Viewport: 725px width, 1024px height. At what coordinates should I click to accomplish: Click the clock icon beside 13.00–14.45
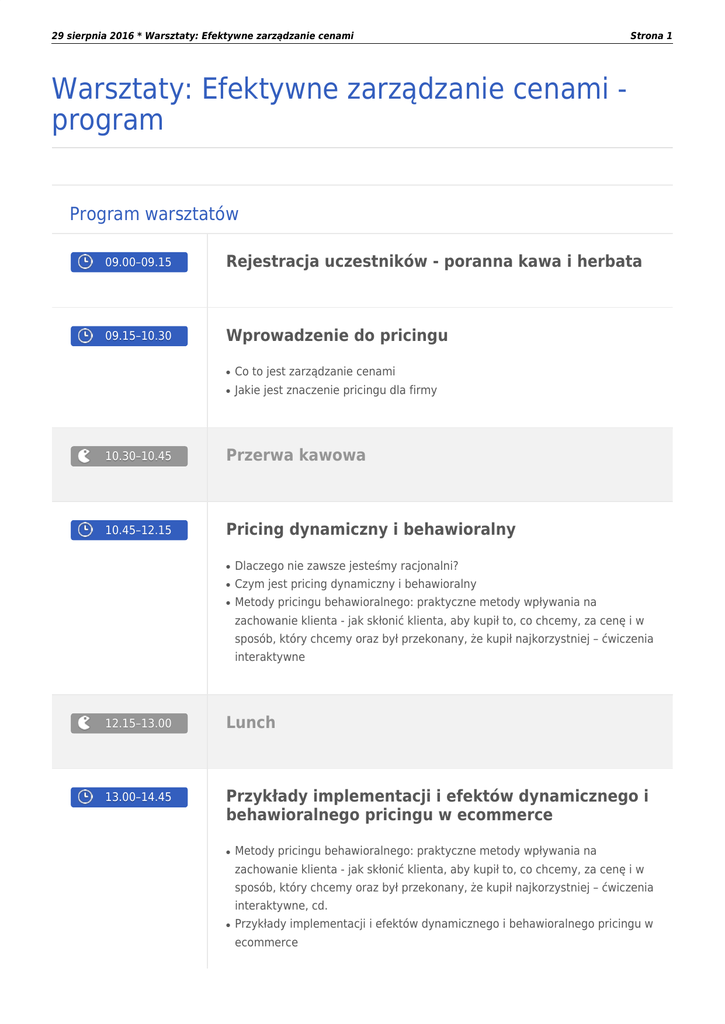point(85,797)
